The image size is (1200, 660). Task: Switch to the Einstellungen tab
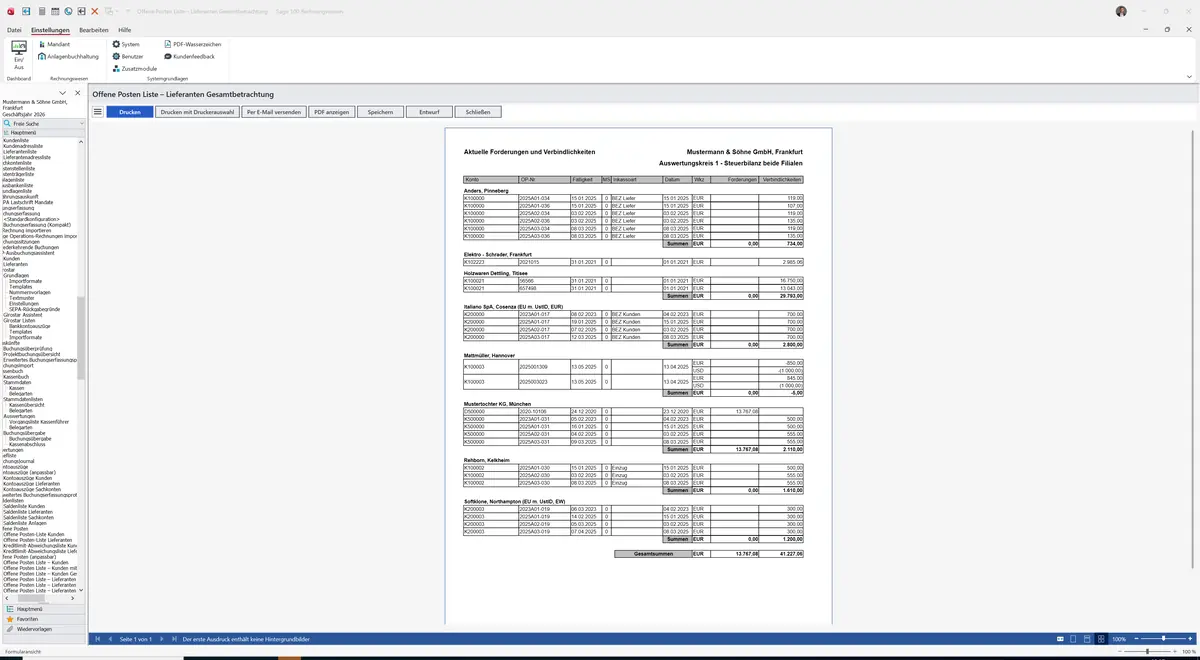coord(50,30)
